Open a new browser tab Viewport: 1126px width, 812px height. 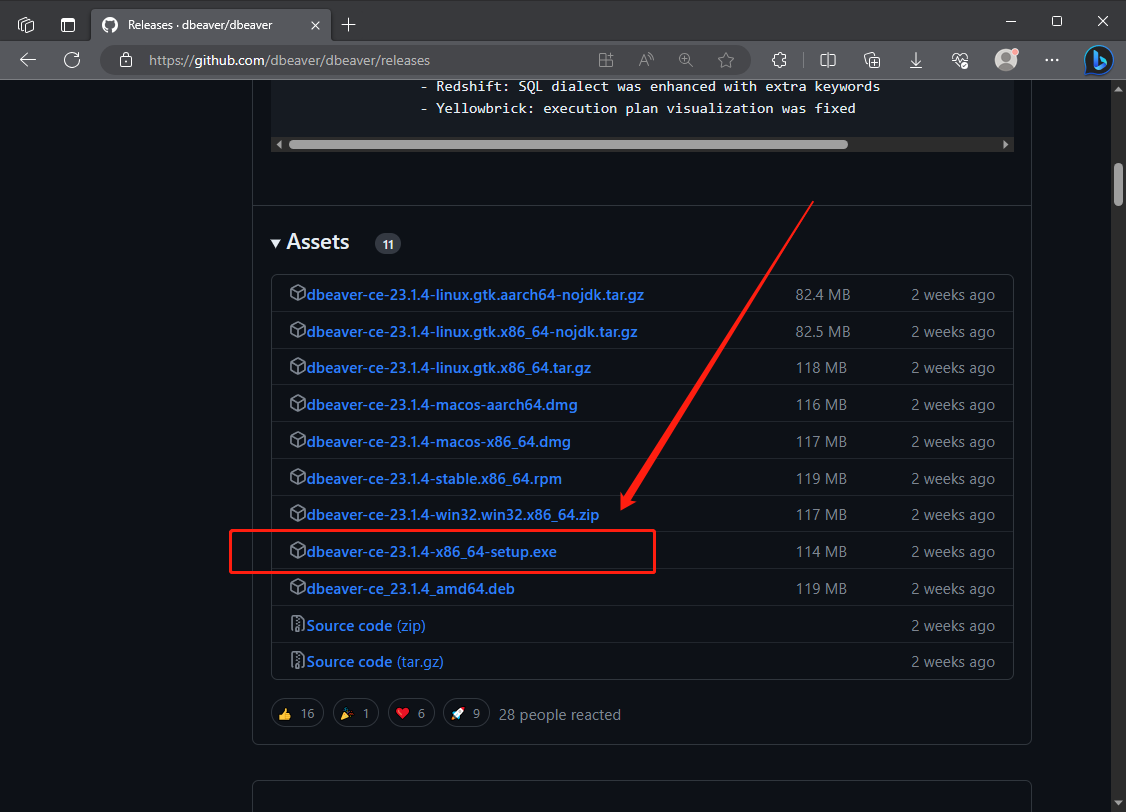point(348,25)
